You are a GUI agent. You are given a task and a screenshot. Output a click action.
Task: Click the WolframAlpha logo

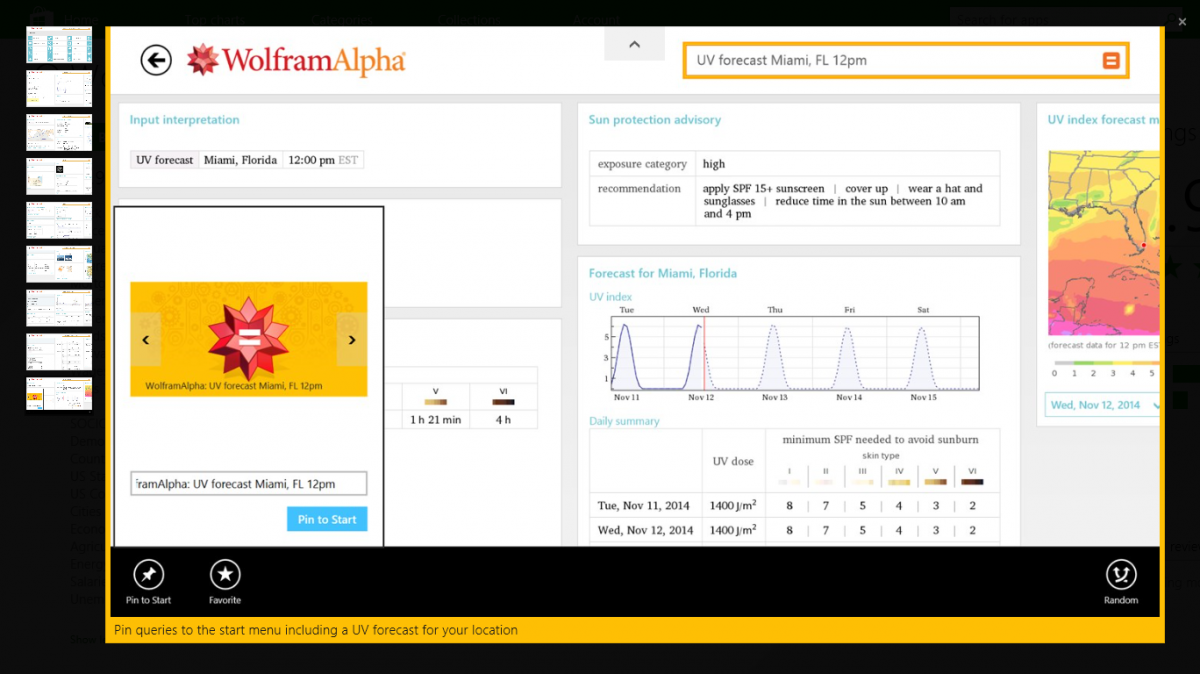[x=296, y=60]
